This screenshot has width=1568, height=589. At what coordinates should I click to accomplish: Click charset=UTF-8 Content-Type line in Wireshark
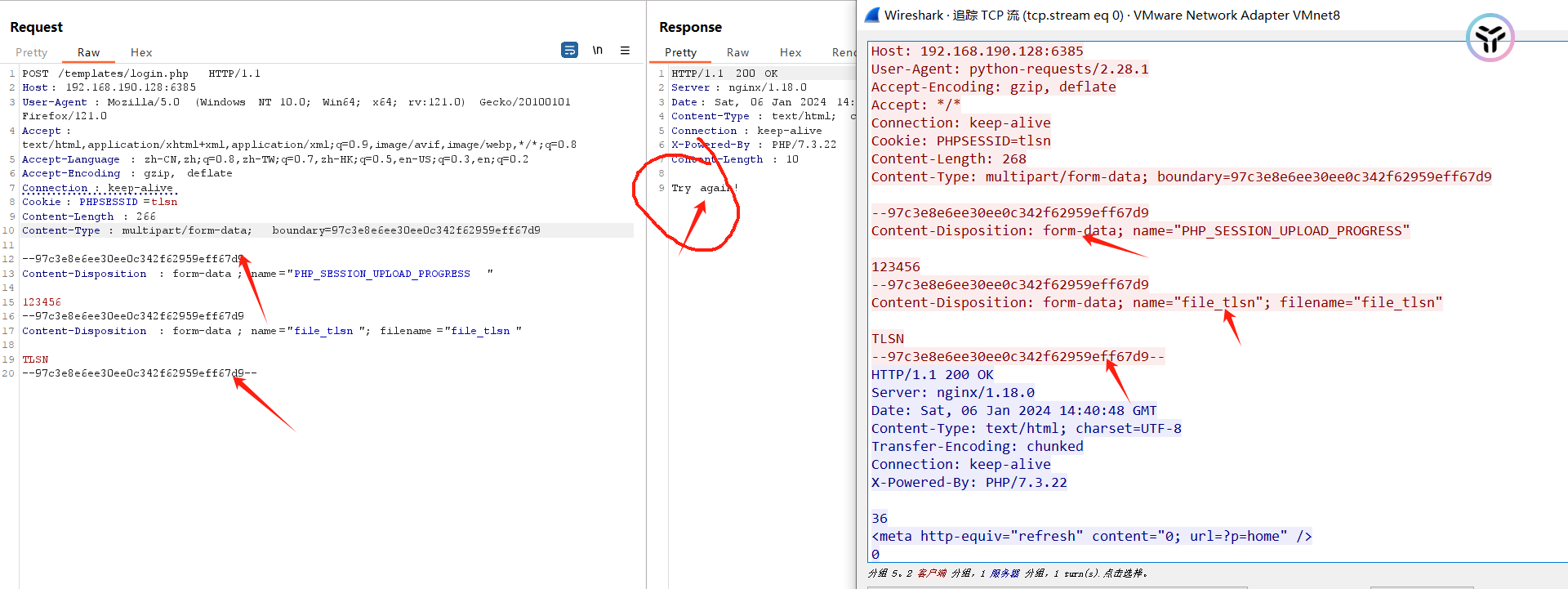point(1027,428)
